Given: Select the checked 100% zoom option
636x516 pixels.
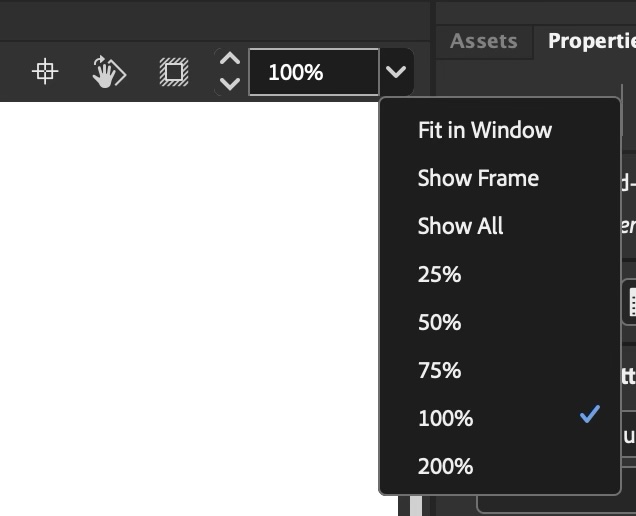Looking at the screenshot, I should pos(500,418).
